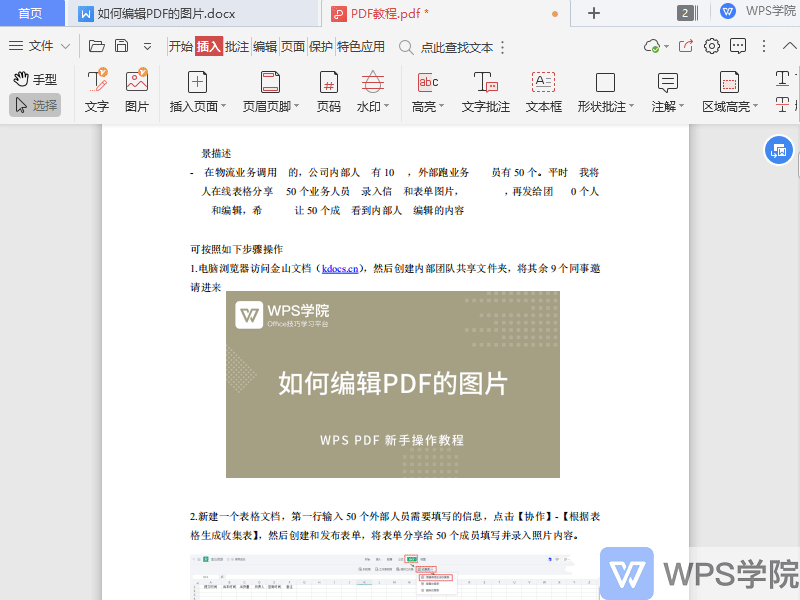Open the 文件 menu dropdown
The width and height of the screenshot is (800, 600).
44,46
